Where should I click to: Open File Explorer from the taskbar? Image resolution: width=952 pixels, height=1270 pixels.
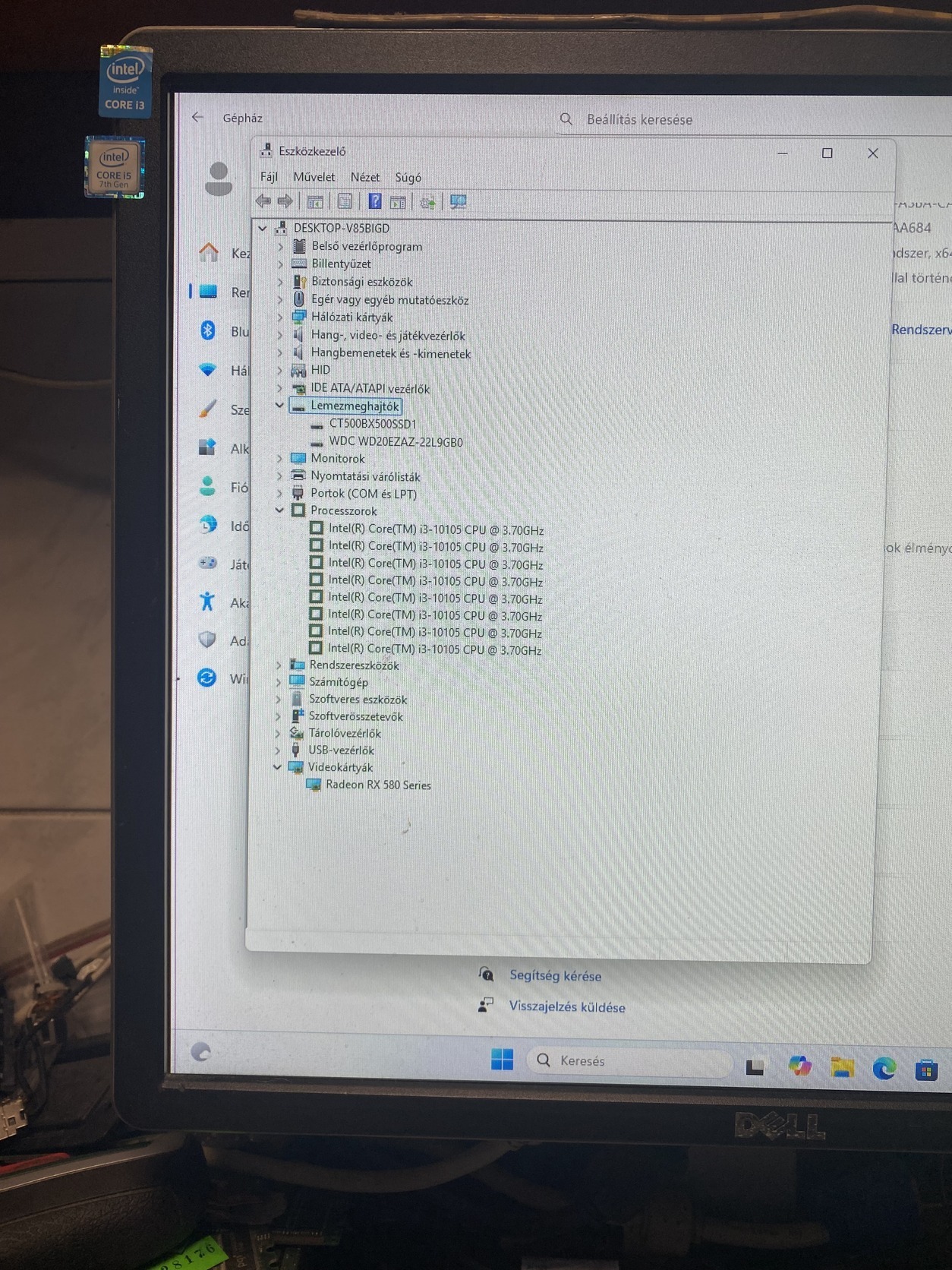[842, 1067]
